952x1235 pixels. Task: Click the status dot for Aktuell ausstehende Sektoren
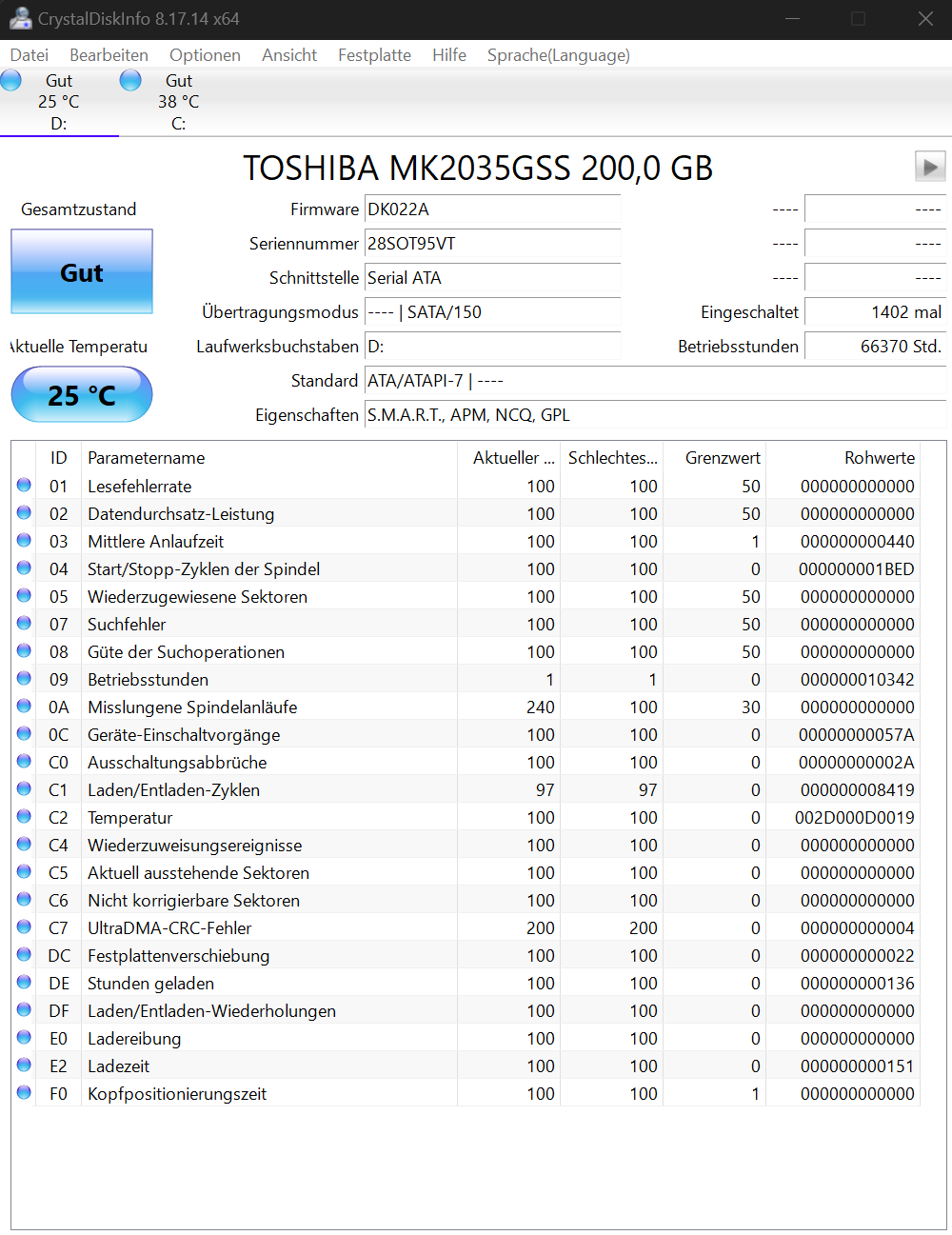pyautogui.click(x=24, y=871)
